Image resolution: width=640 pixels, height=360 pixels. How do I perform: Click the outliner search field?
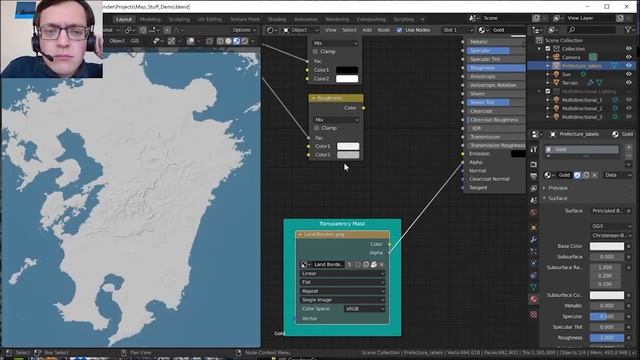[x=591, y=30]
